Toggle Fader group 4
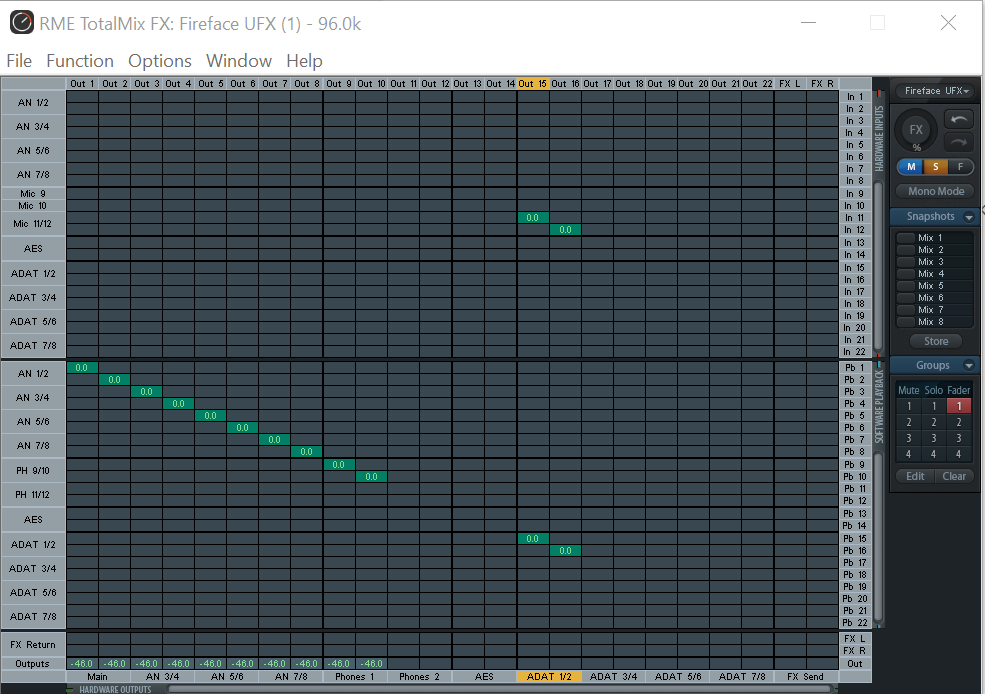The width and height of the screenshot is (985, 694). pyautogui.click(x=959, y=453)
